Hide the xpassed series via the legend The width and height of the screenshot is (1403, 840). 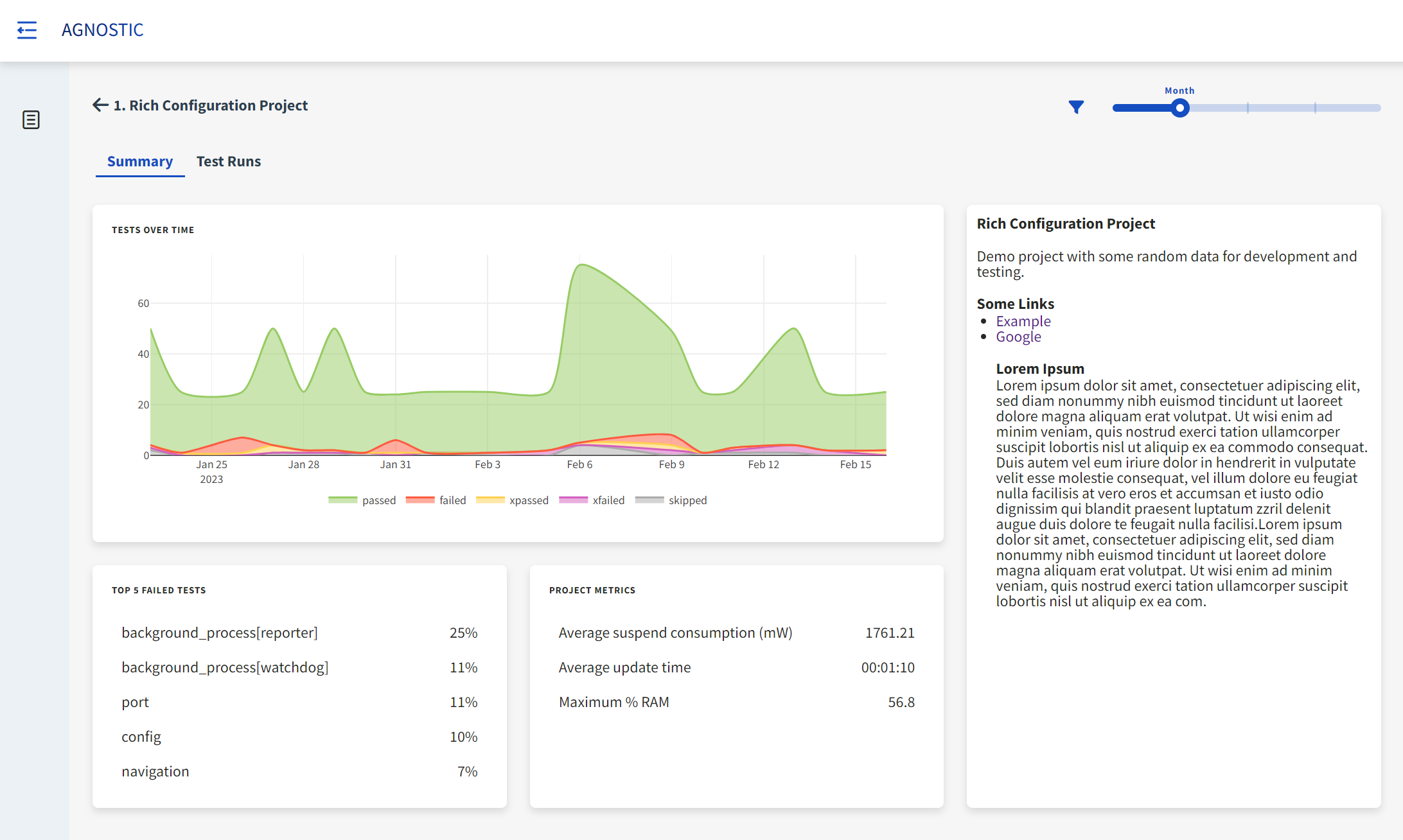[513, 500]
